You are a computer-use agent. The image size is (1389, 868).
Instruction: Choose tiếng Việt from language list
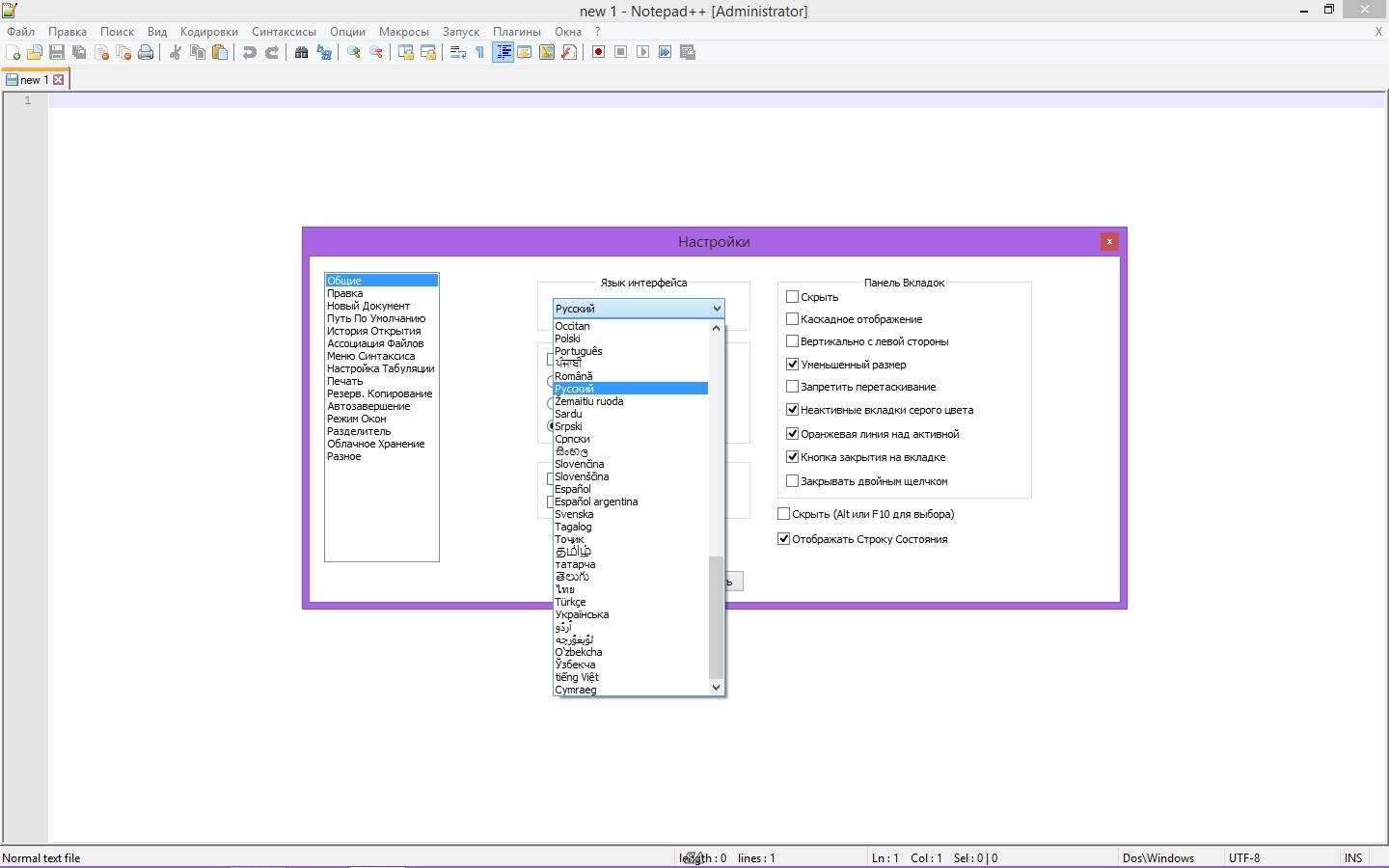point(631,677)
